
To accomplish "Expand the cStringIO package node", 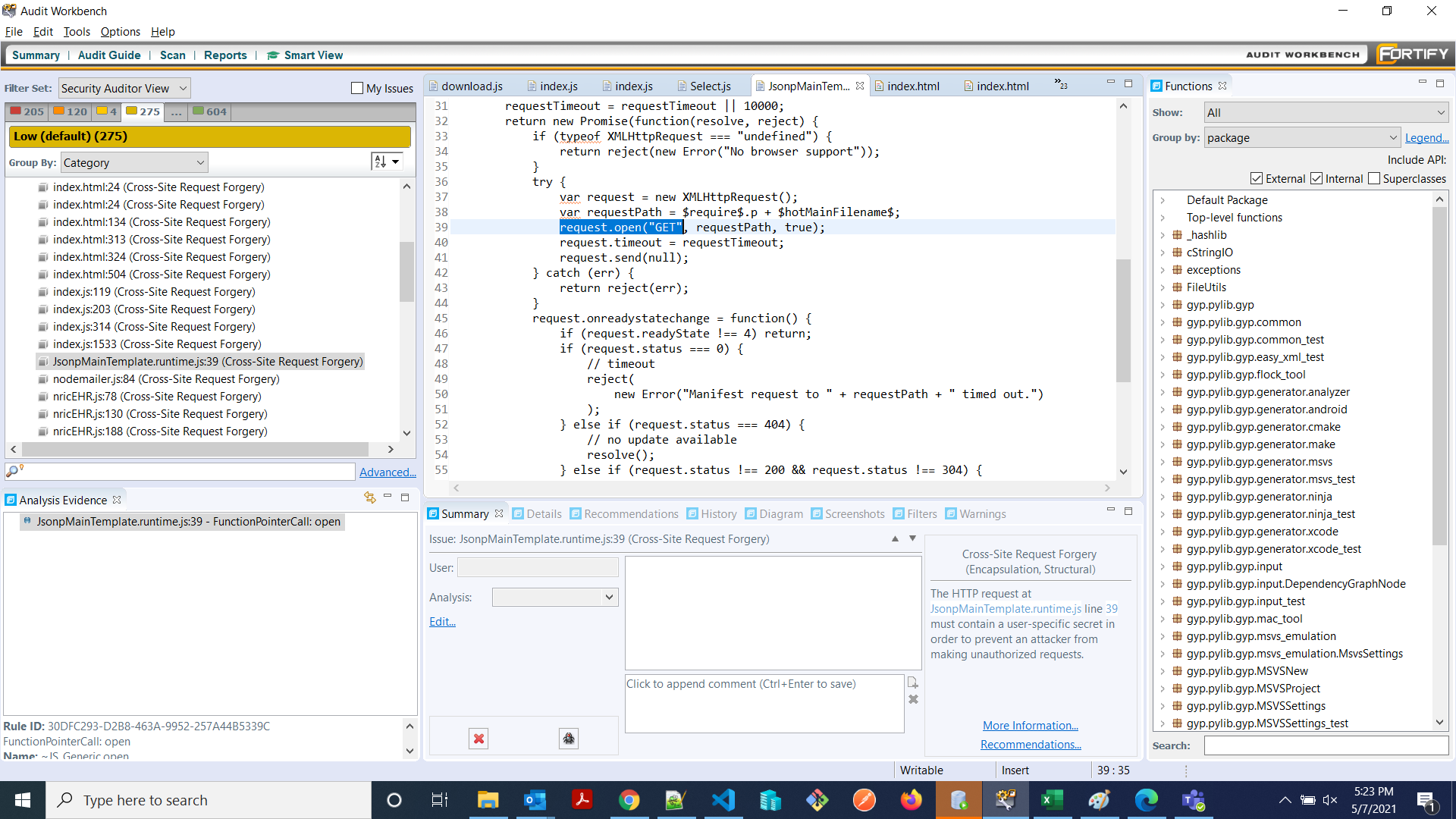I will pyautogui.click(x=1163, y=253).
